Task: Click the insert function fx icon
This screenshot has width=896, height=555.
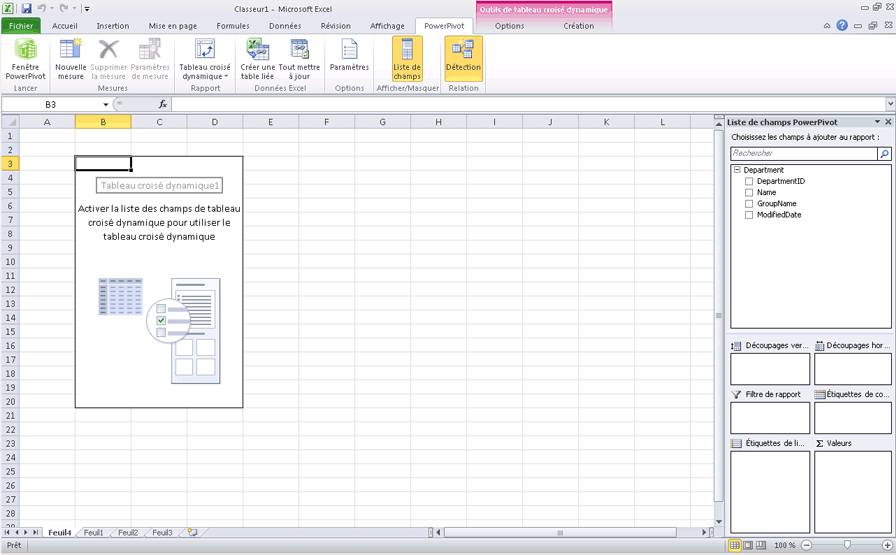Action: 163,104
